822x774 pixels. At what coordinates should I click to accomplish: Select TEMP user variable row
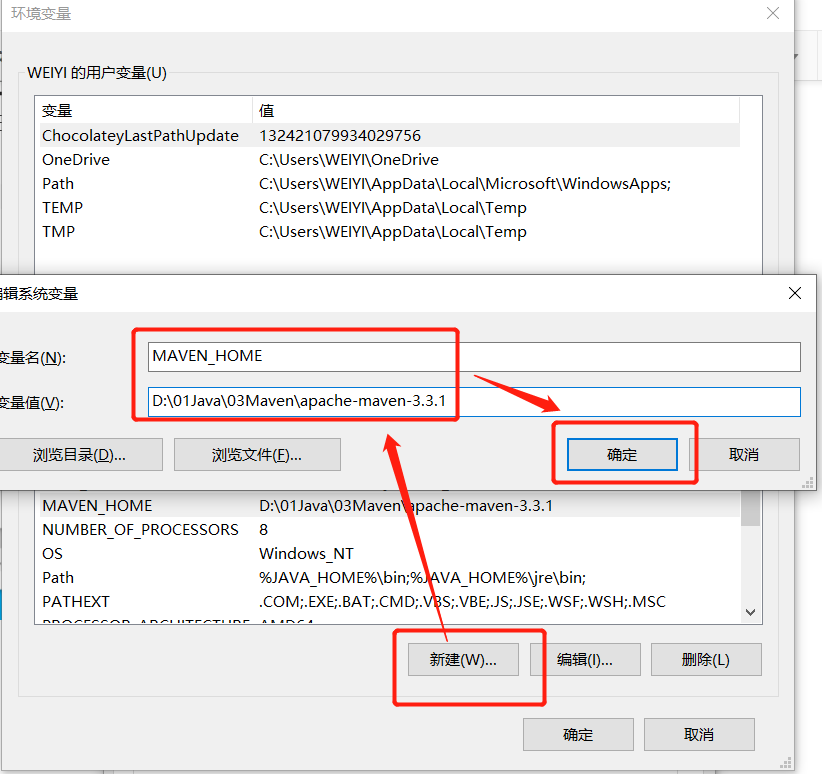point(390,208)
